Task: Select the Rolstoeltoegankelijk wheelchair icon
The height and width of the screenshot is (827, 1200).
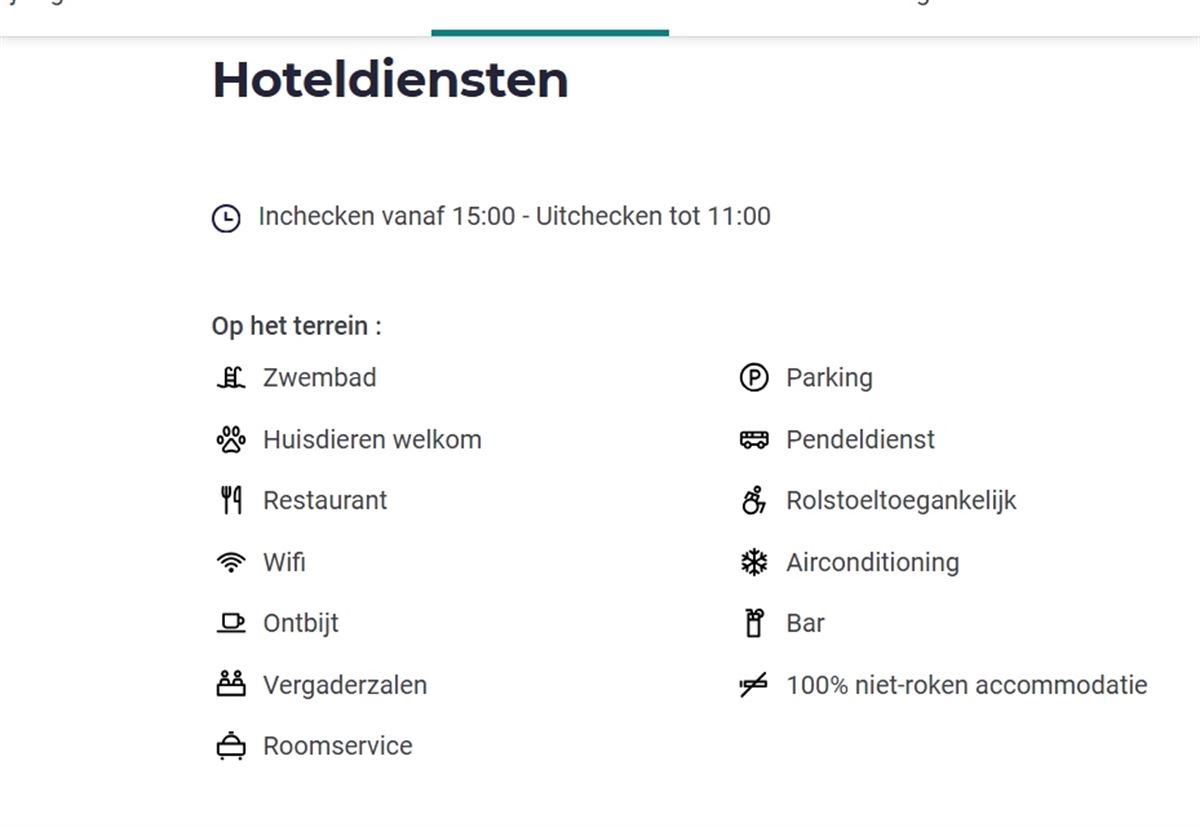Action: pos(755,500)
